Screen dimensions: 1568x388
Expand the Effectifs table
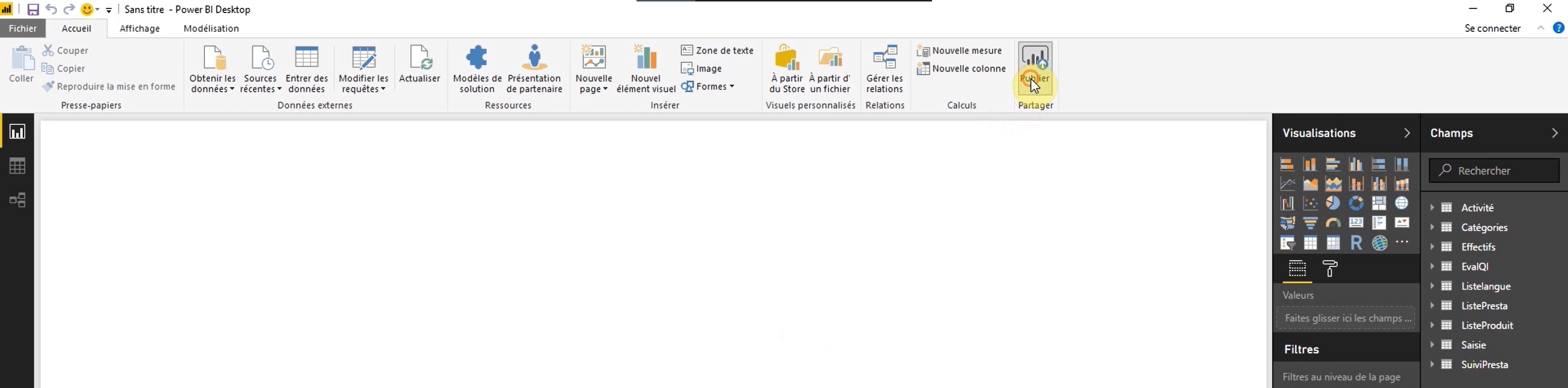(1432, 246)
